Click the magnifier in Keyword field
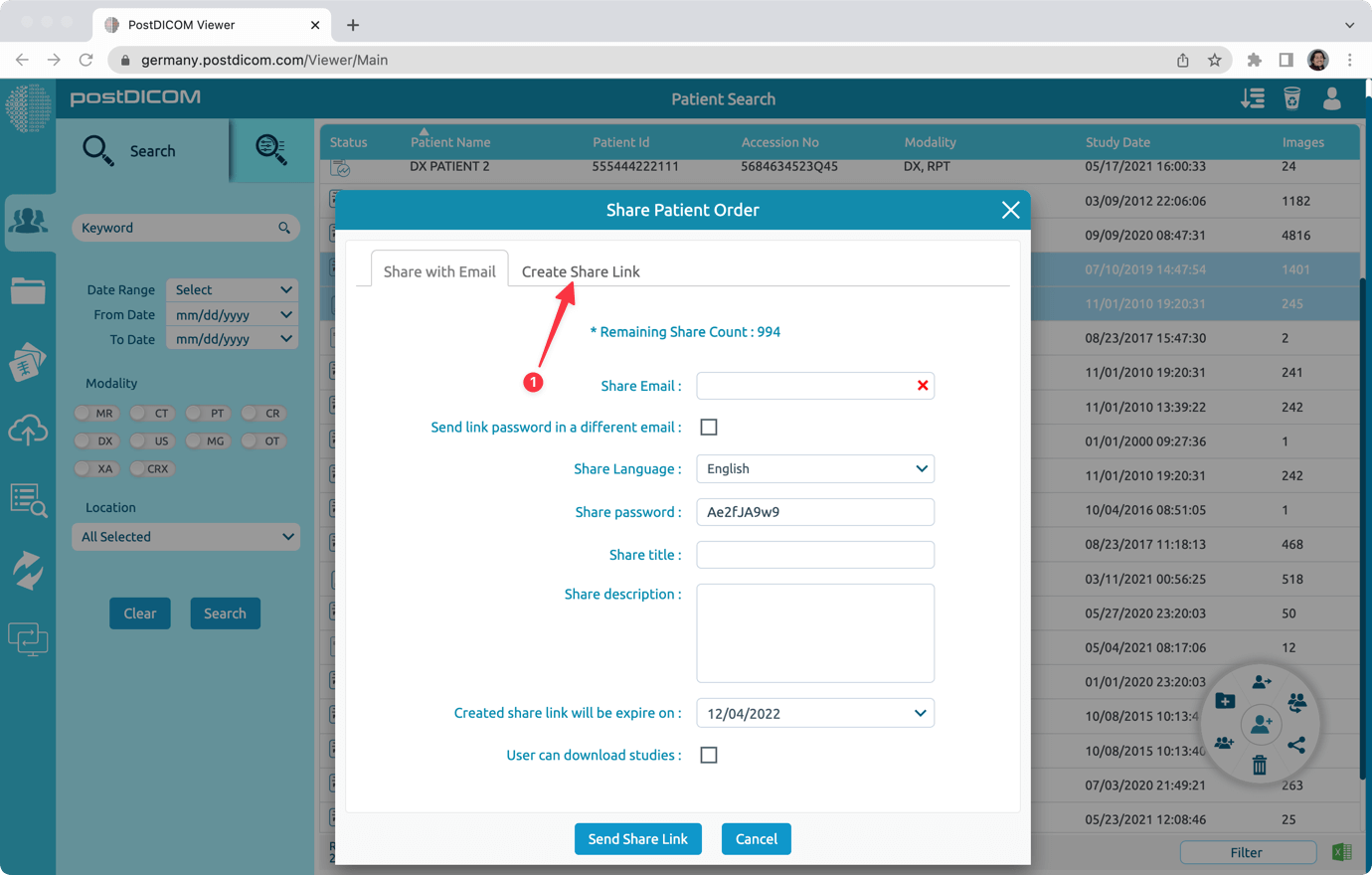The height and width of the screenshot is (875, 1372). 284,228
